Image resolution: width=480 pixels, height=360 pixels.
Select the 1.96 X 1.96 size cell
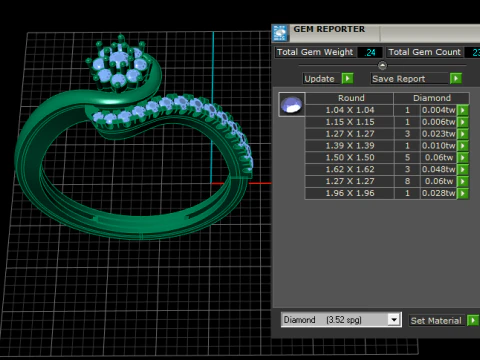pos(350,193)
